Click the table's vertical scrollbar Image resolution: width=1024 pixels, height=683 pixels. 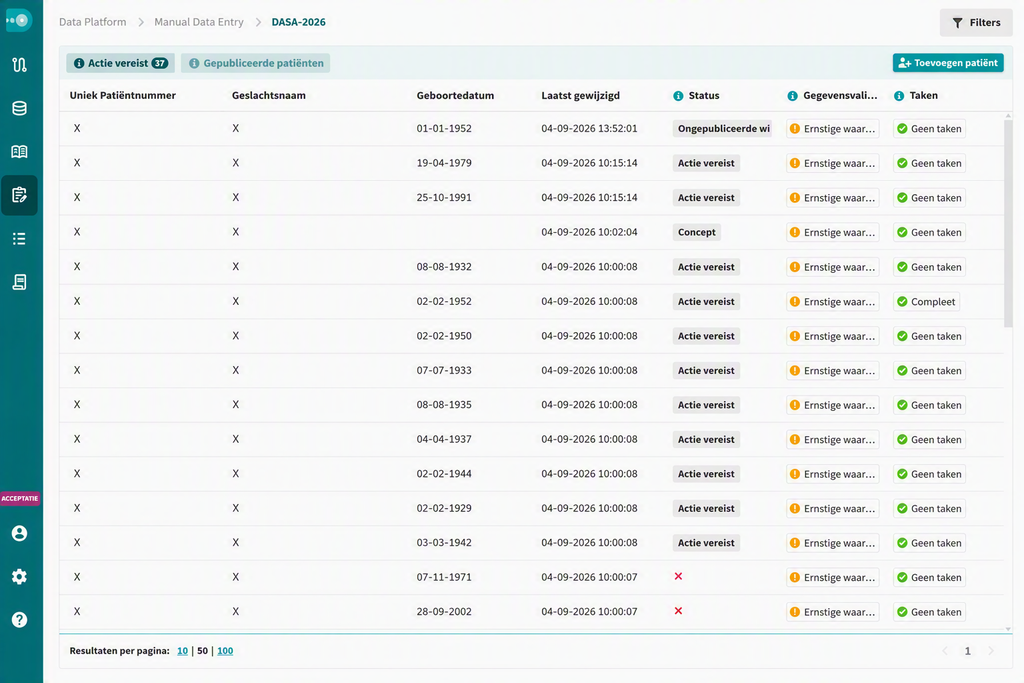click(x=1008, y=222)
